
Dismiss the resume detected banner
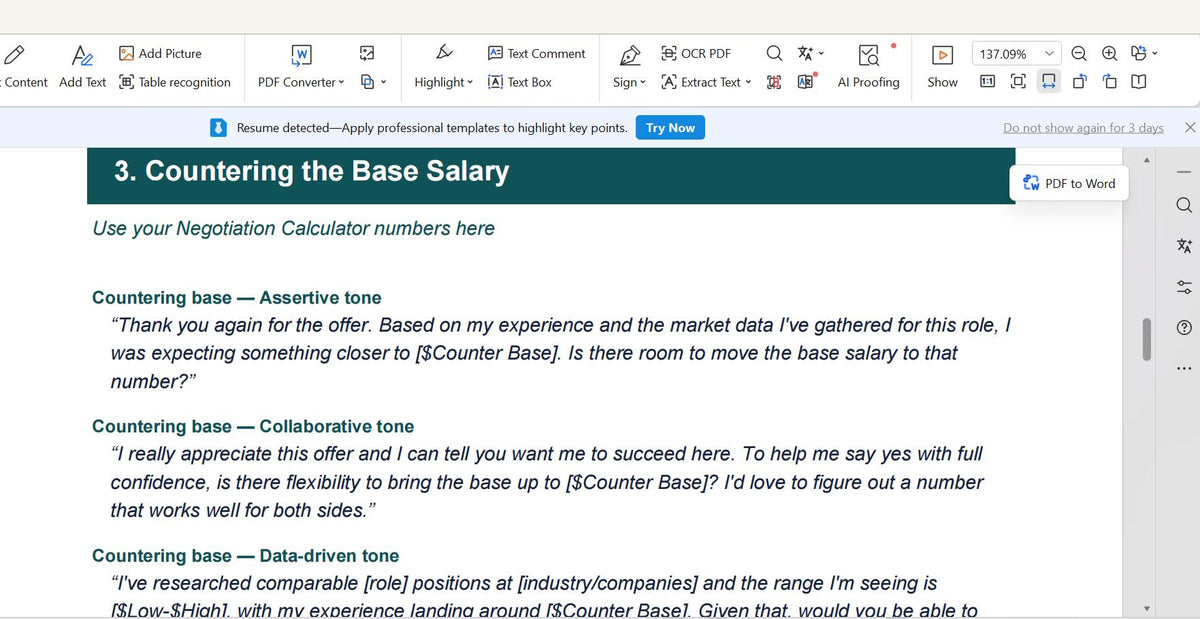(1190, 128)
